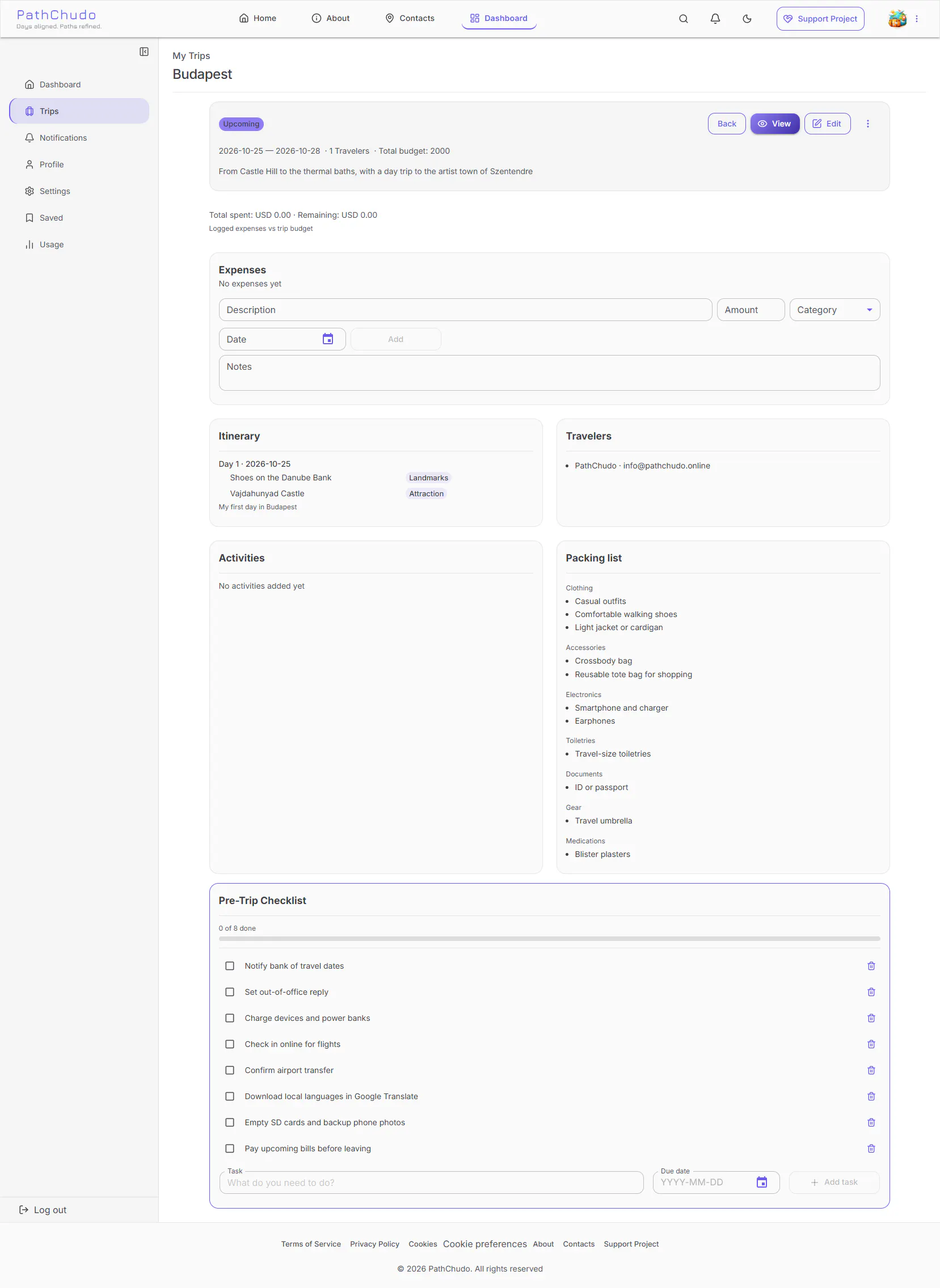Check Confirm airport transfer
This screenshot has height=1288, width=940.
pyautogui.click(x=230, y=1071)
